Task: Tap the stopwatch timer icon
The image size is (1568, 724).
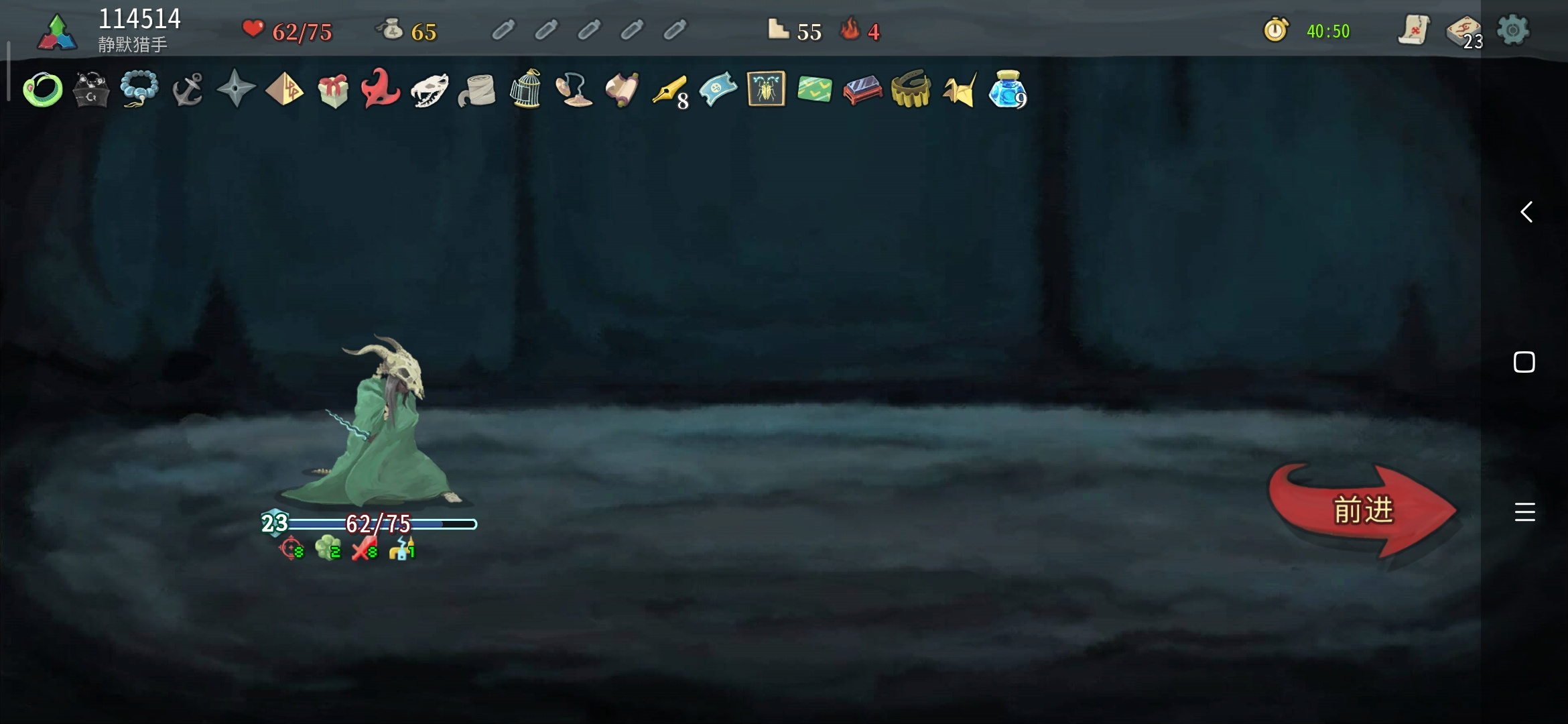Action: pyautogui.click(x=1276, y=30)
